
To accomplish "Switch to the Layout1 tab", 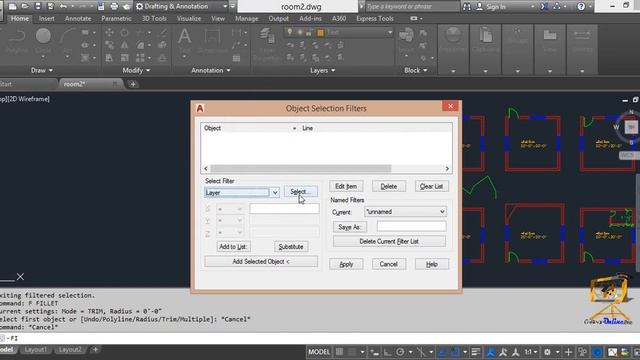I will (x=35, y=350).
